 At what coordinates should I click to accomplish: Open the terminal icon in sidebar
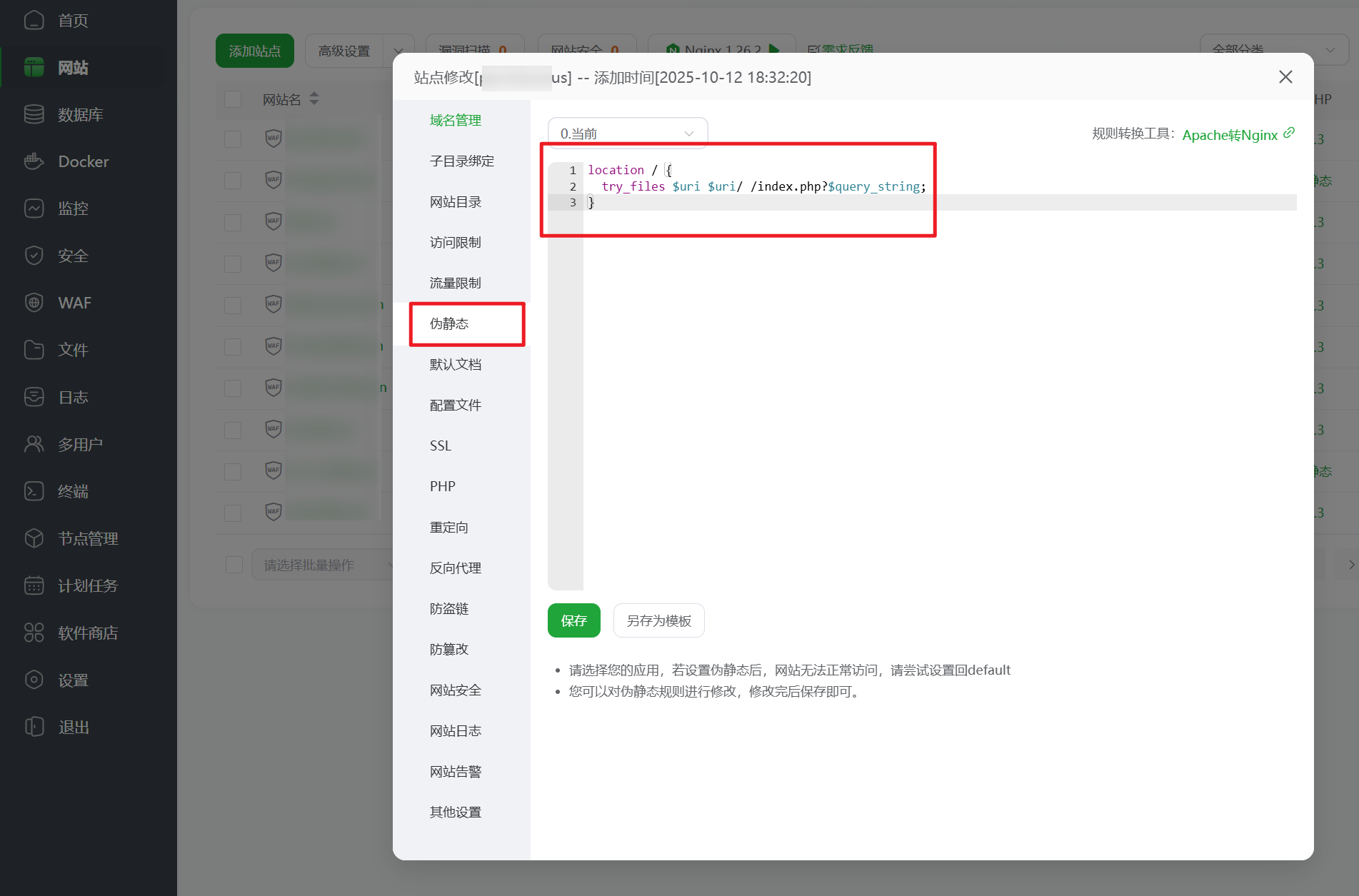pyautogui.click(x=34, y=491)
